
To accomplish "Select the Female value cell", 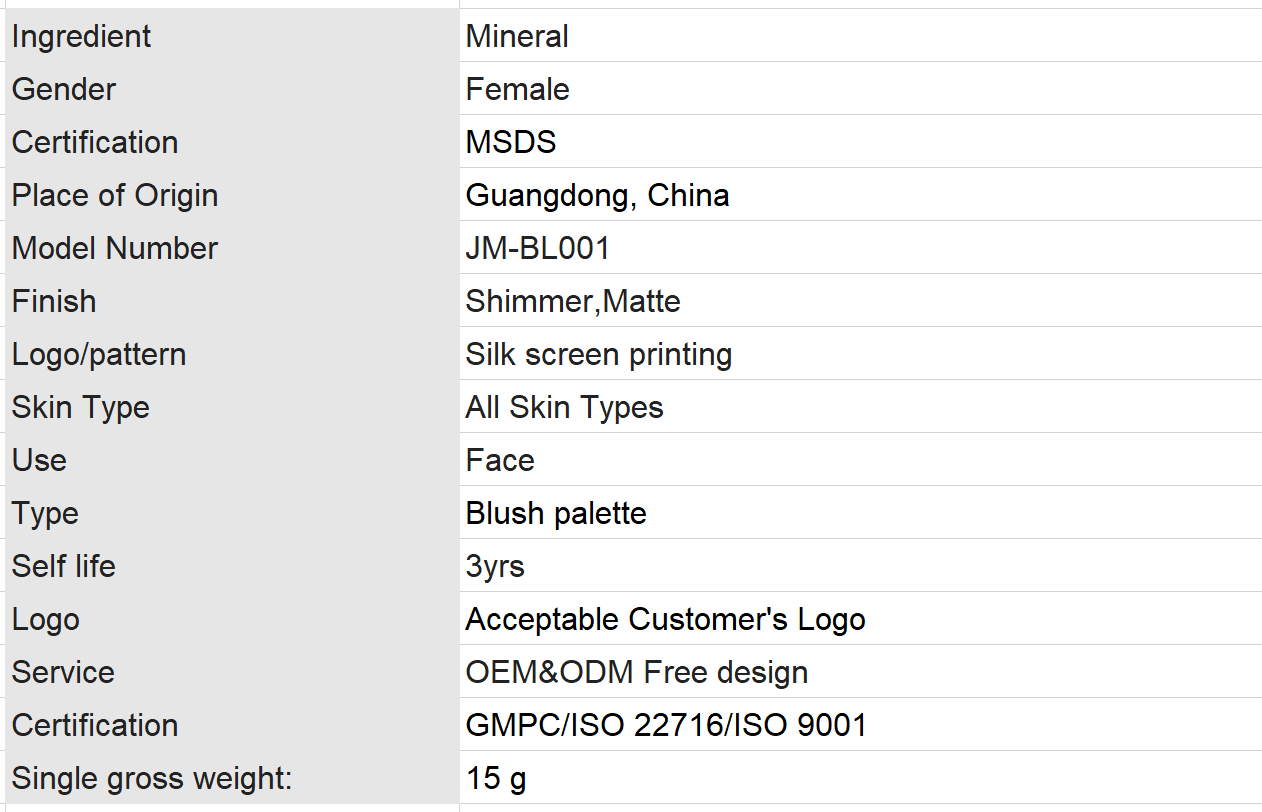I will 861,89.
